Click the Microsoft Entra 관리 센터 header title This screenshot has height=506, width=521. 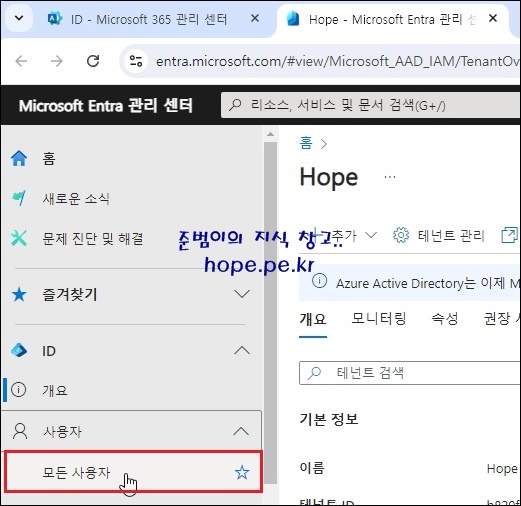pos(105,106)
